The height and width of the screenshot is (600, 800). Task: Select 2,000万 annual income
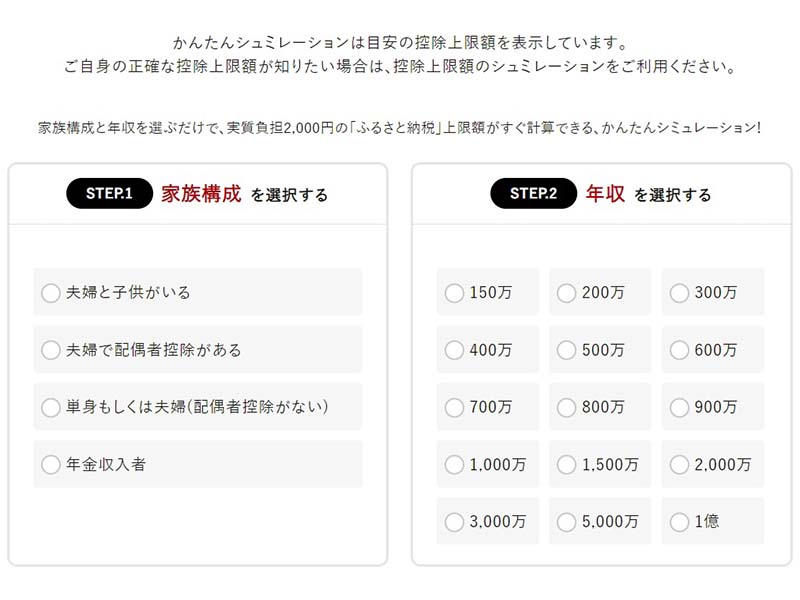[680, 464]
